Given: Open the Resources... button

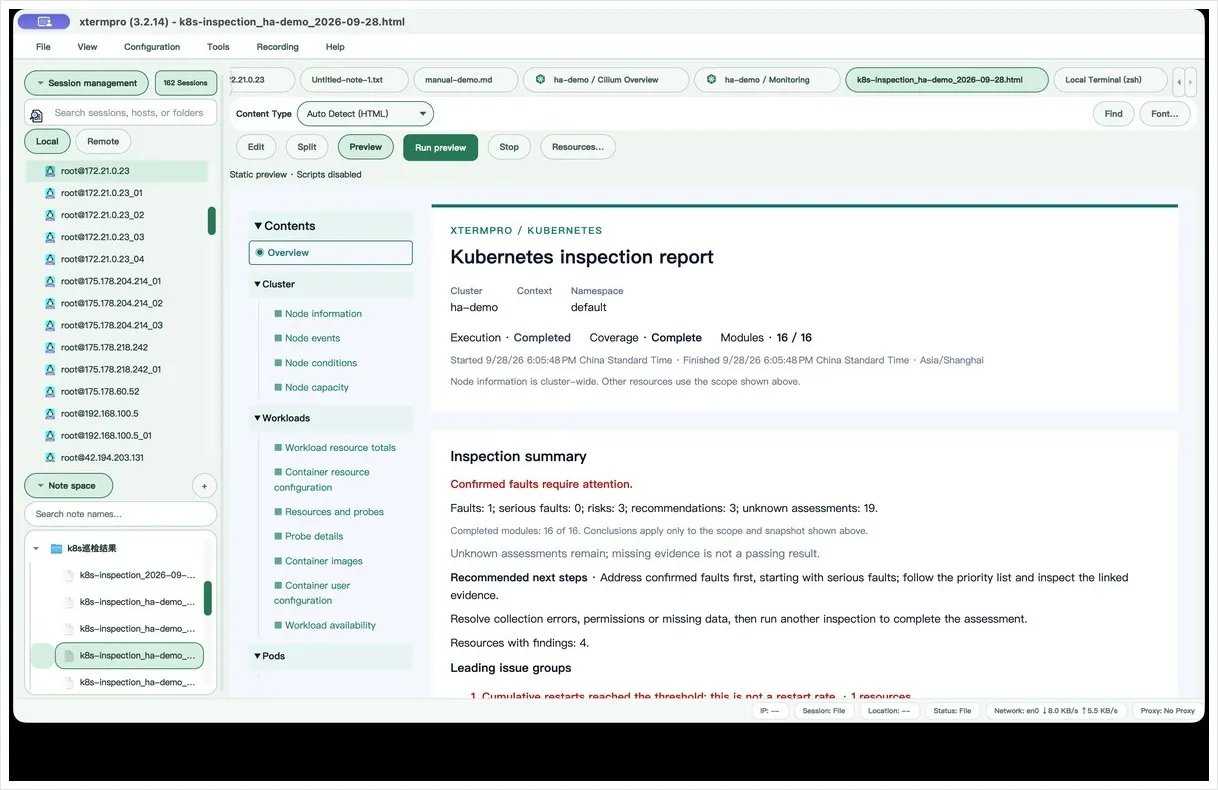Looking at the screenshot, I should tap(578, 147).
